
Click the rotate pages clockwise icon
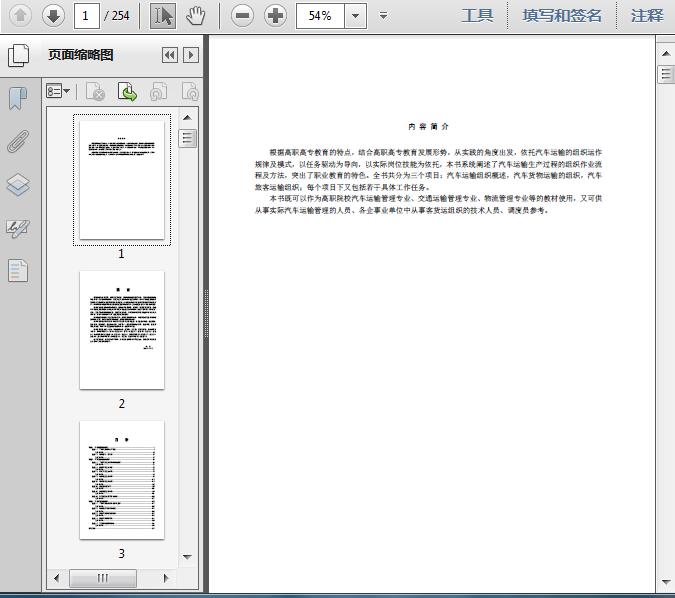[190, 91]
